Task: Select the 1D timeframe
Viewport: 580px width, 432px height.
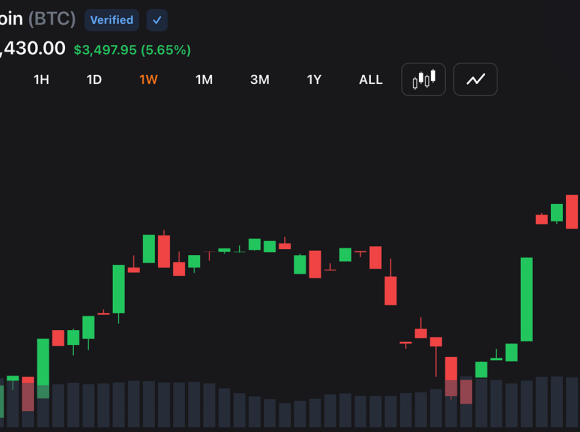Action: (x=94, y=80)
